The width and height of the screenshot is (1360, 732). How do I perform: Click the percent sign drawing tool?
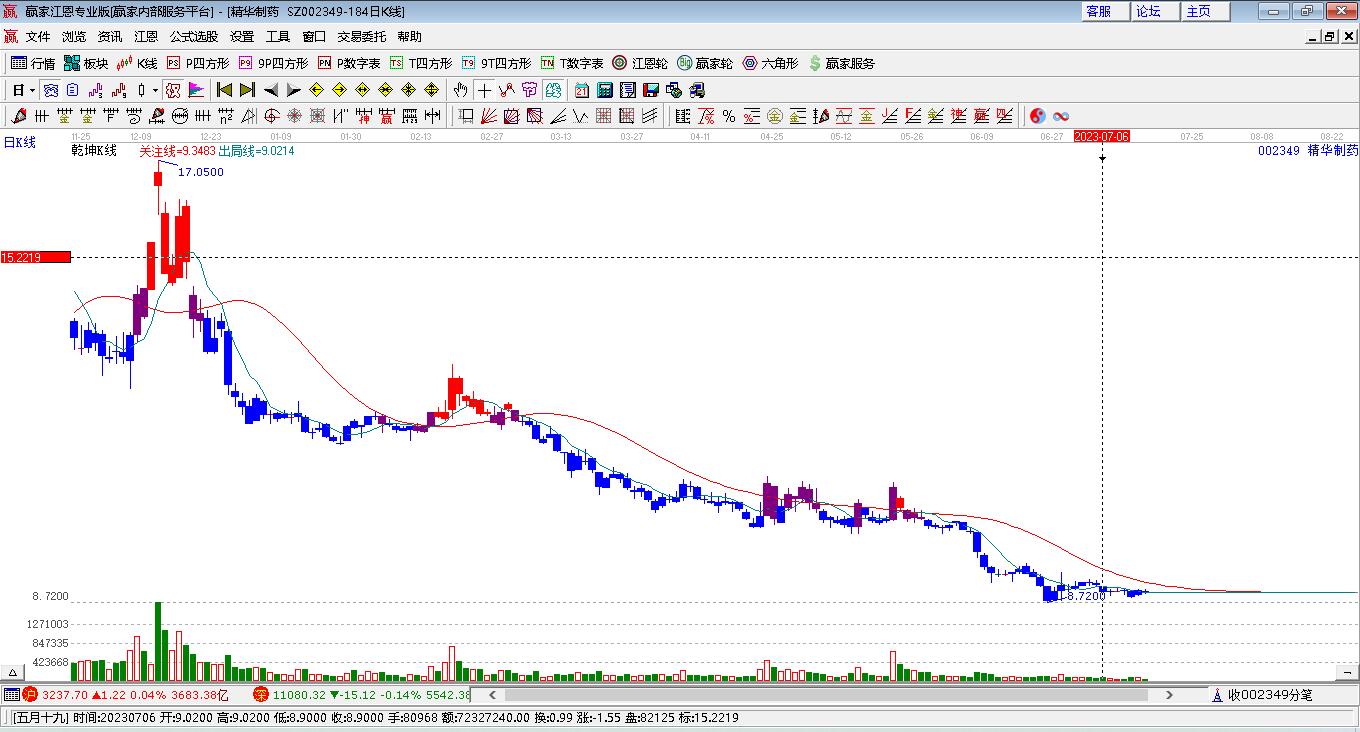[x=729, y=116]
